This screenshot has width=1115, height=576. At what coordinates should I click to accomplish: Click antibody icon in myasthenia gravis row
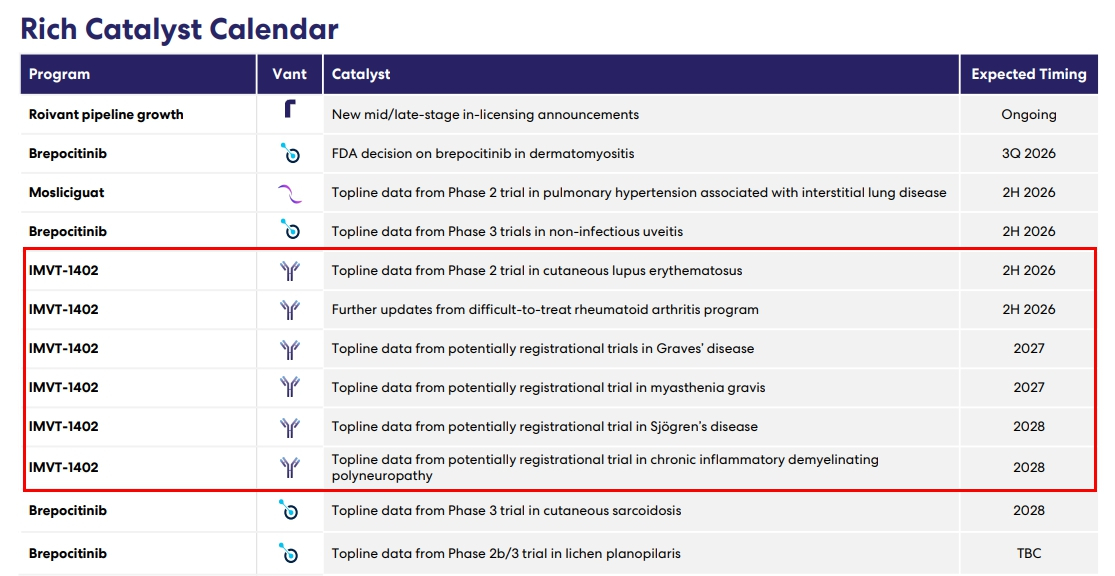(x=289, y=387)
